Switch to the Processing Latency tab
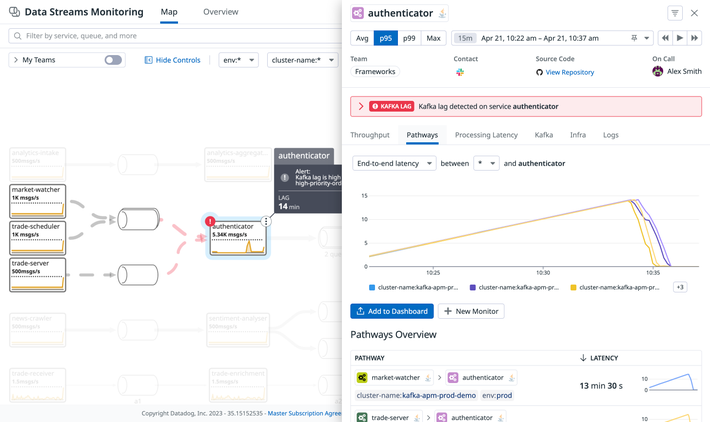The image size is (710, 422). tap(486, 135)
